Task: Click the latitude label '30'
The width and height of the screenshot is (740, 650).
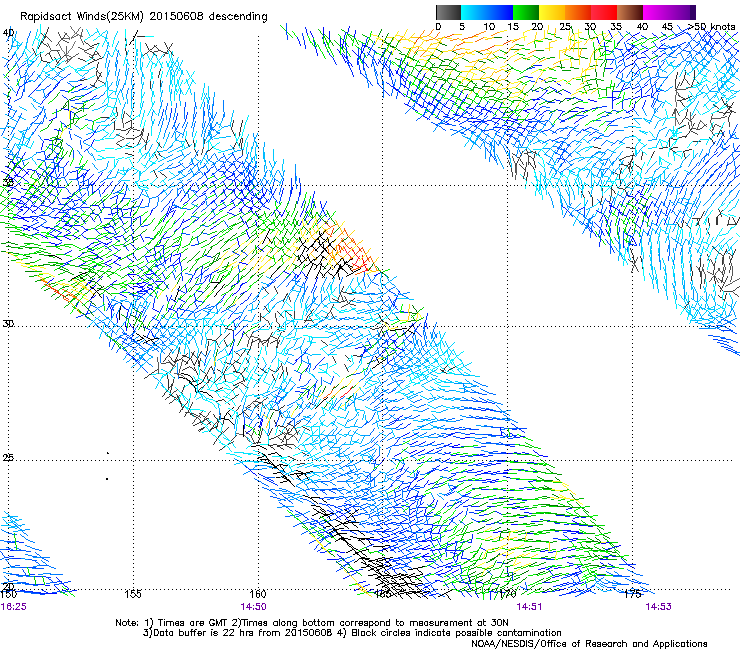Action: 8,324
